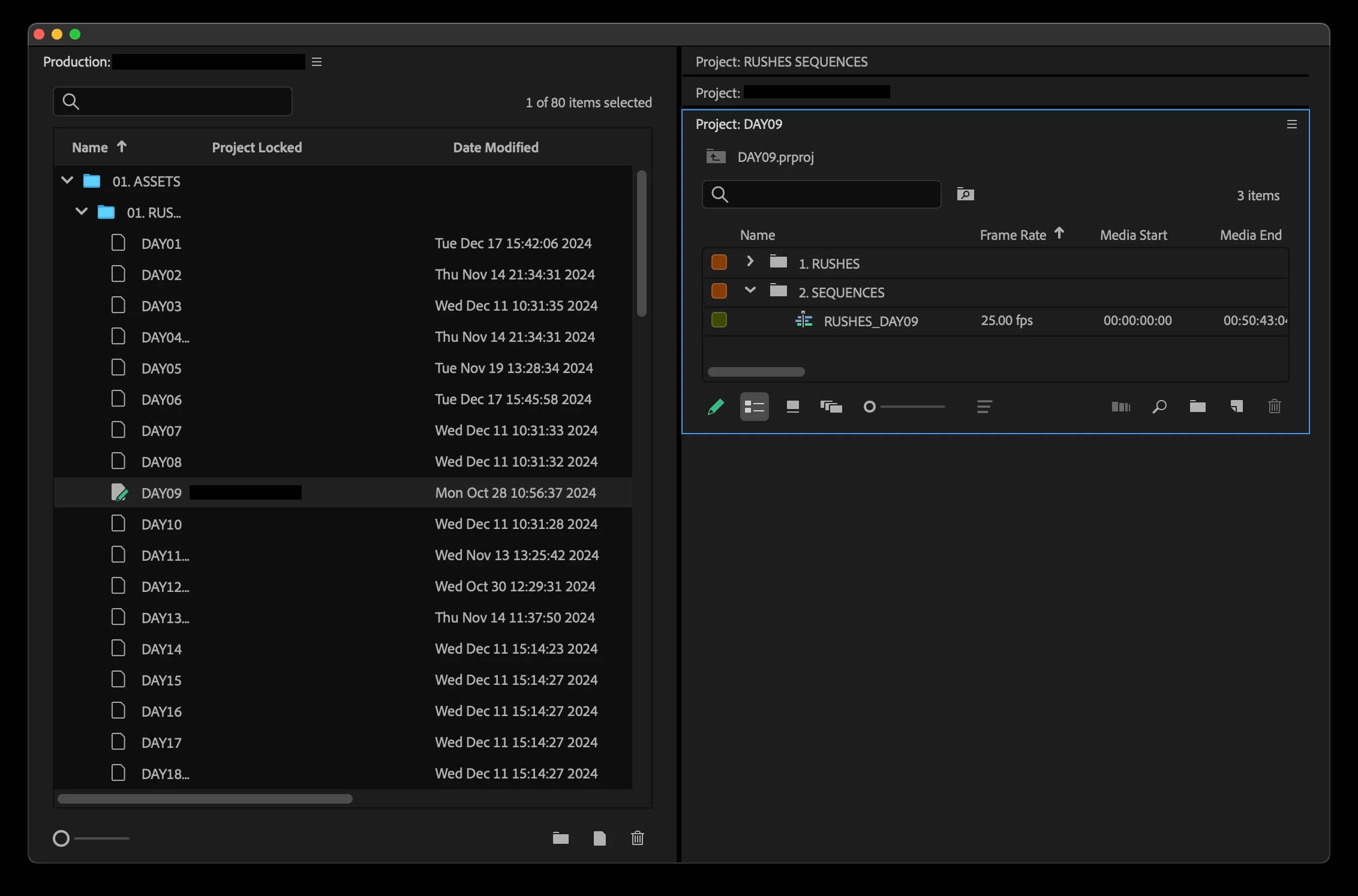This screenshot has width=1358, height=896.
Task: Toggle the green pencil read/write lock icon
Action: pos(716,407)
